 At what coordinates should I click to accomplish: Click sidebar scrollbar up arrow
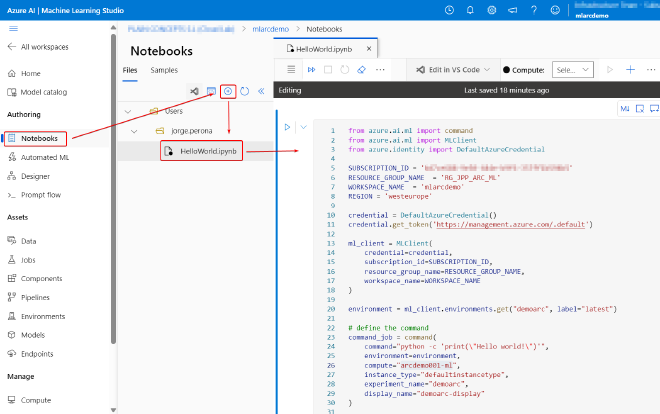tap(113, 27)
